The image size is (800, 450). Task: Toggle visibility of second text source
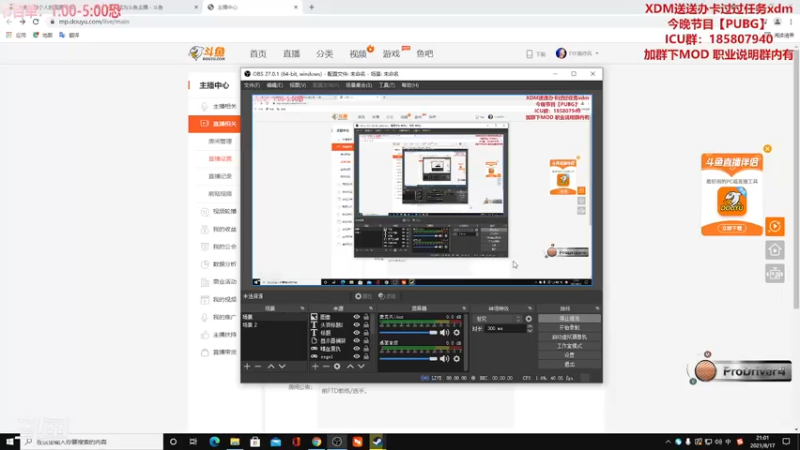(357, 324)
